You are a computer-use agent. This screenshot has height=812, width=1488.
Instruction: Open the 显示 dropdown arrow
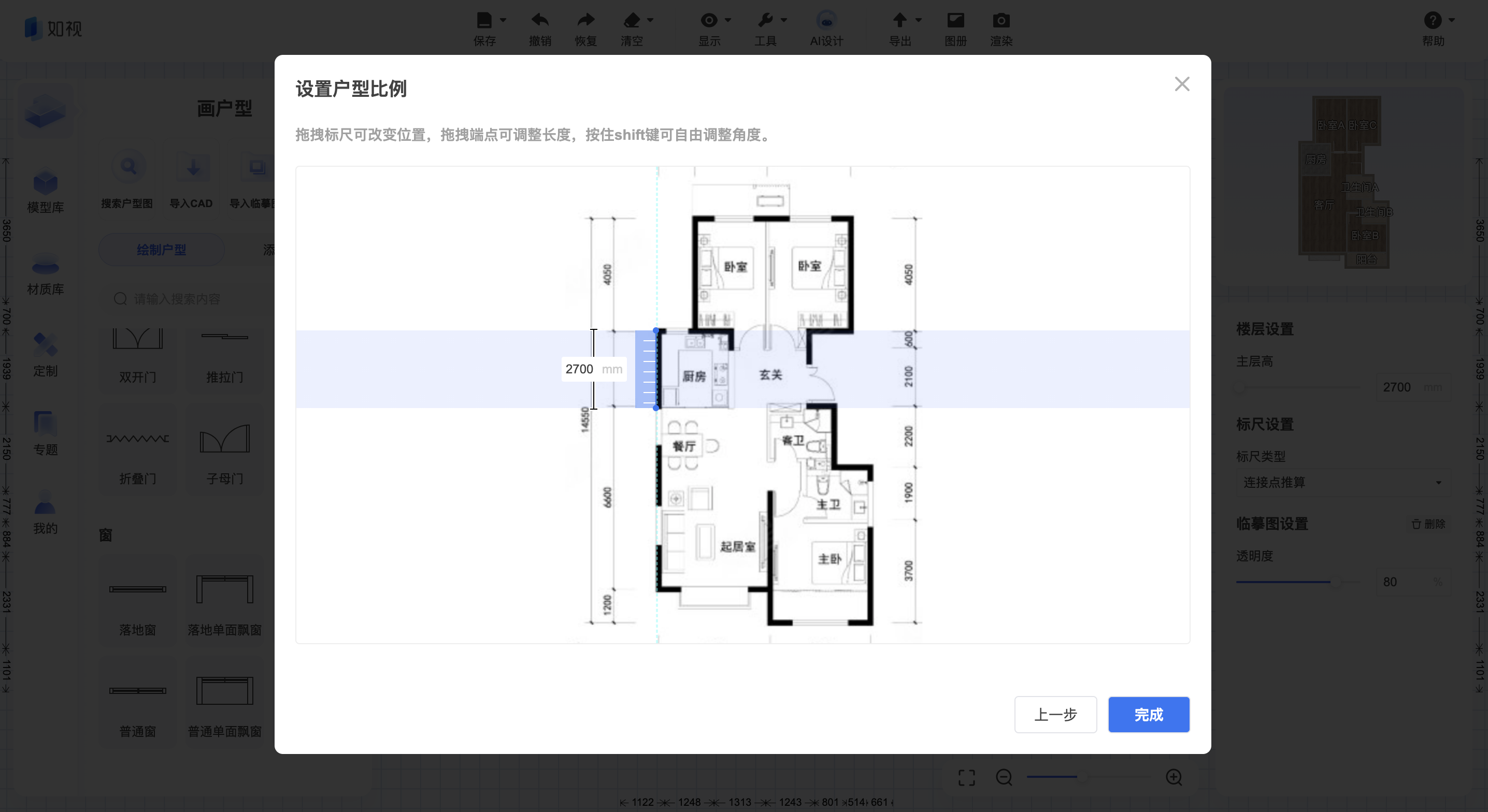[728, 20]
